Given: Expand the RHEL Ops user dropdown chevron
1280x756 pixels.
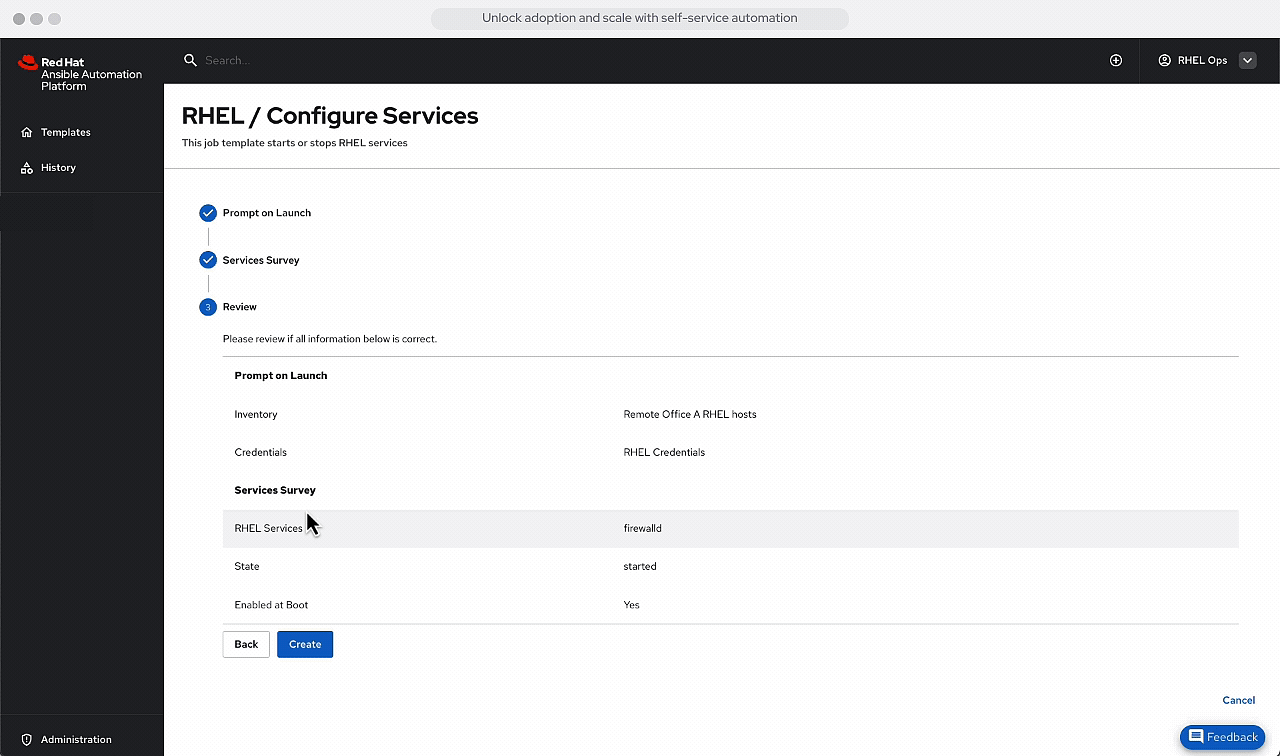Looking at the screenshot, I should pyautogui.click(x=1247, y=60).
